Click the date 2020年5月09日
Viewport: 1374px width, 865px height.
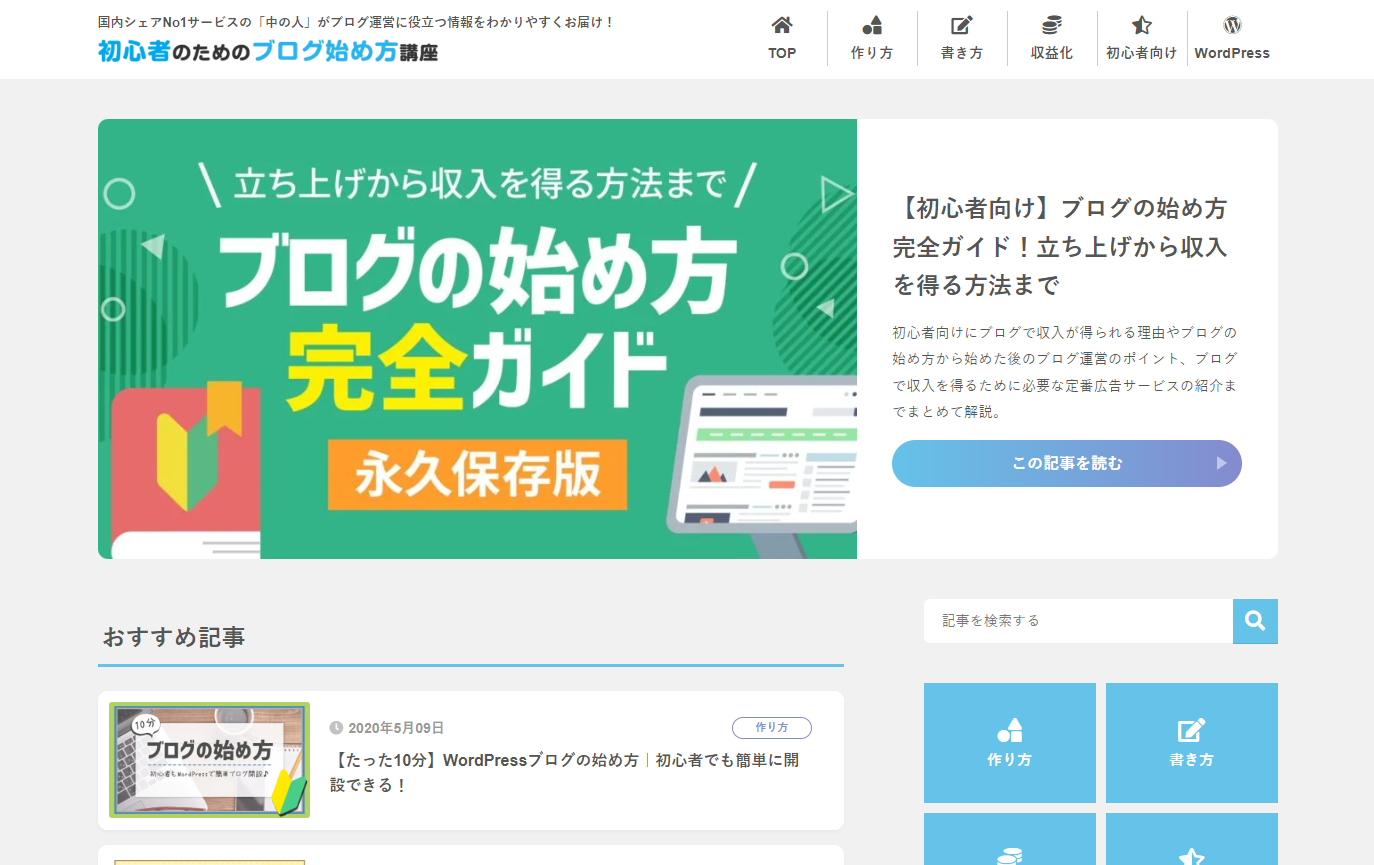tap(396, 728)
